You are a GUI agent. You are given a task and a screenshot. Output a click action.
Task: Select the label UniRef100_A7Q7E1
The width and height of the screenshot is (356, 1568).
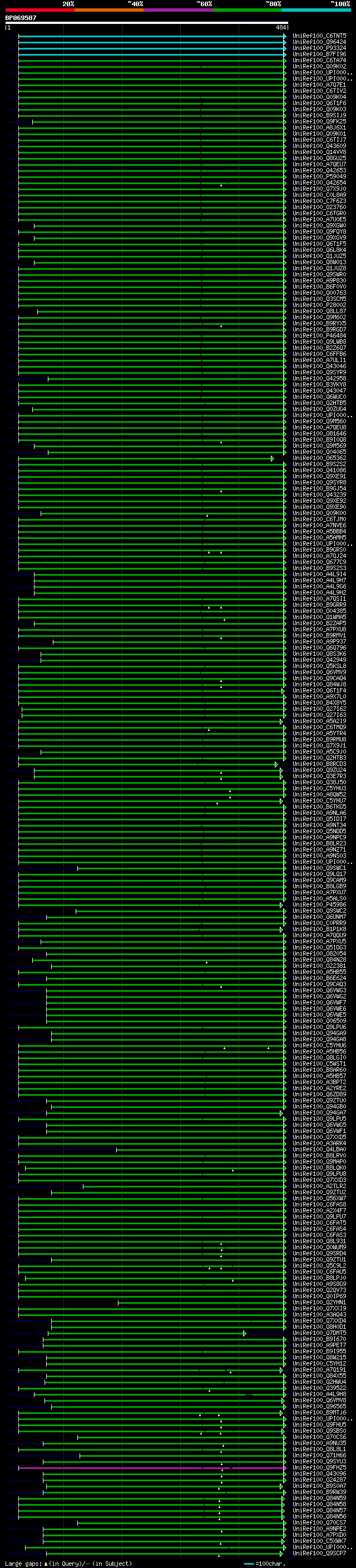[319, 85]
